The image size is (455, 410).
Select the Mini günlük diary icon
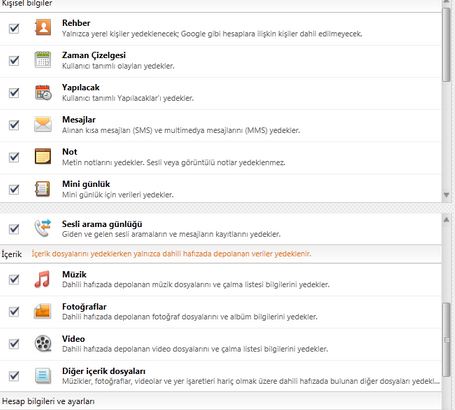(x=43, y=189)
